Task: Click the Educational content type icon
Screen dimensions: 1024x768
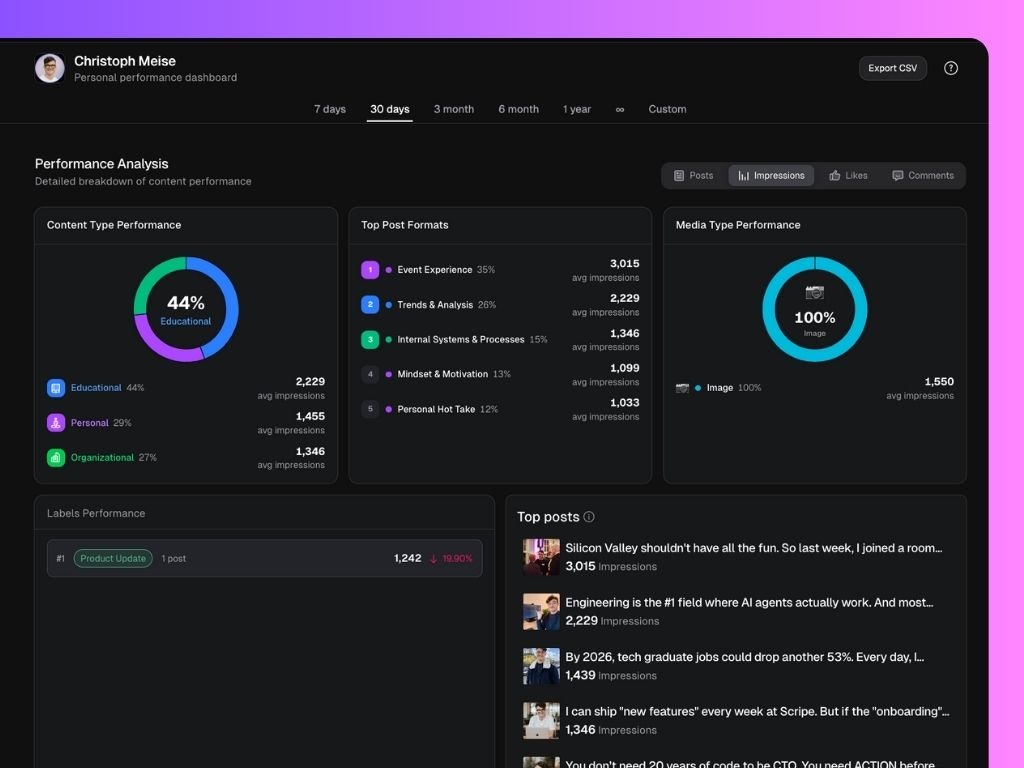Action: click(57, 387)
